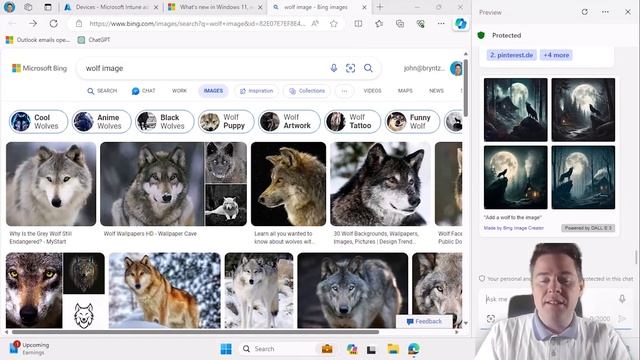
Task: Select the Black Wolves filter chip
Action: pos(165,122)
